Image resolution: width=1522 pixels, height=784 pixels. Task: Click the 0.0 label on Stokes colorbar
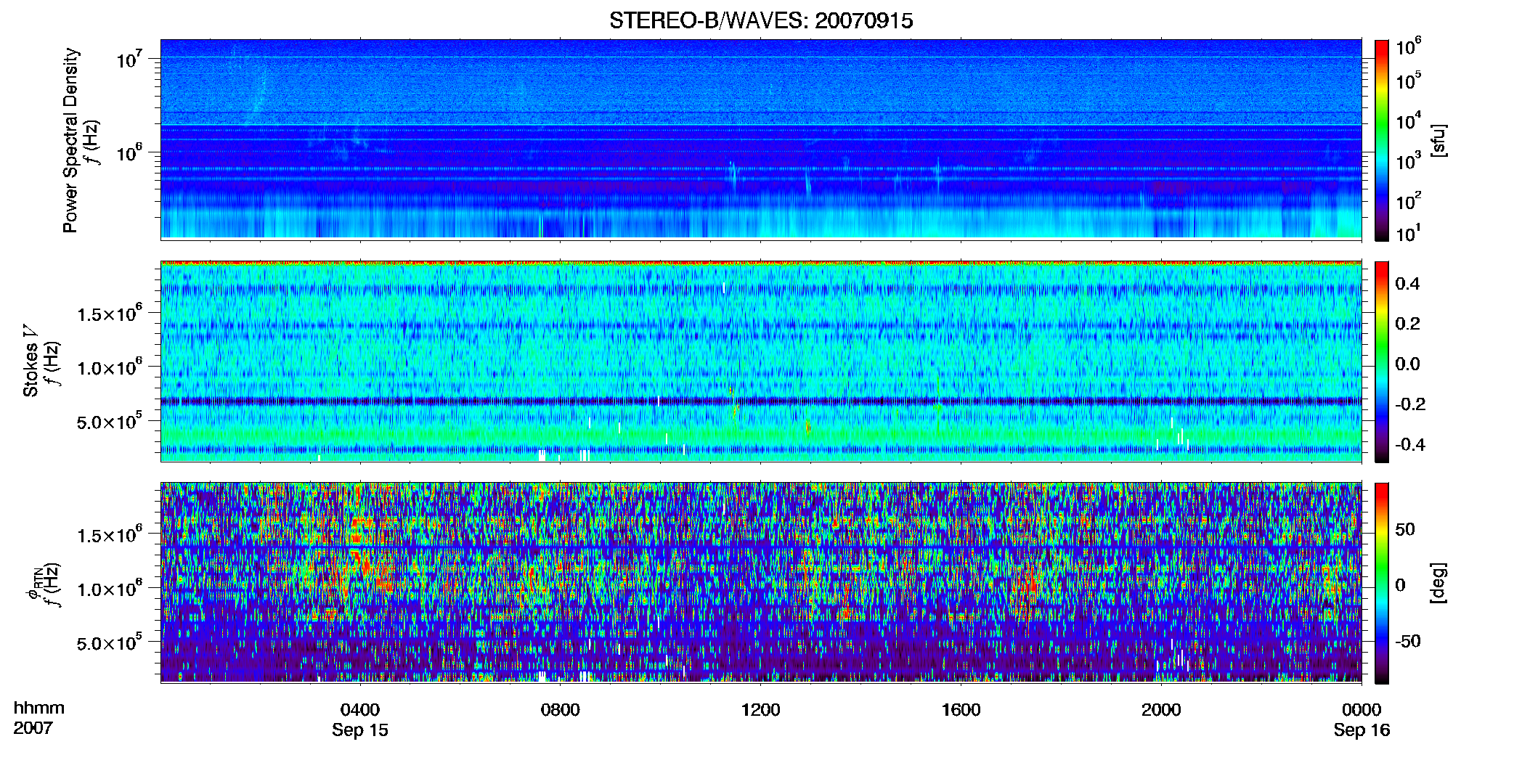pyautogui.click(x=1407, y=364)
